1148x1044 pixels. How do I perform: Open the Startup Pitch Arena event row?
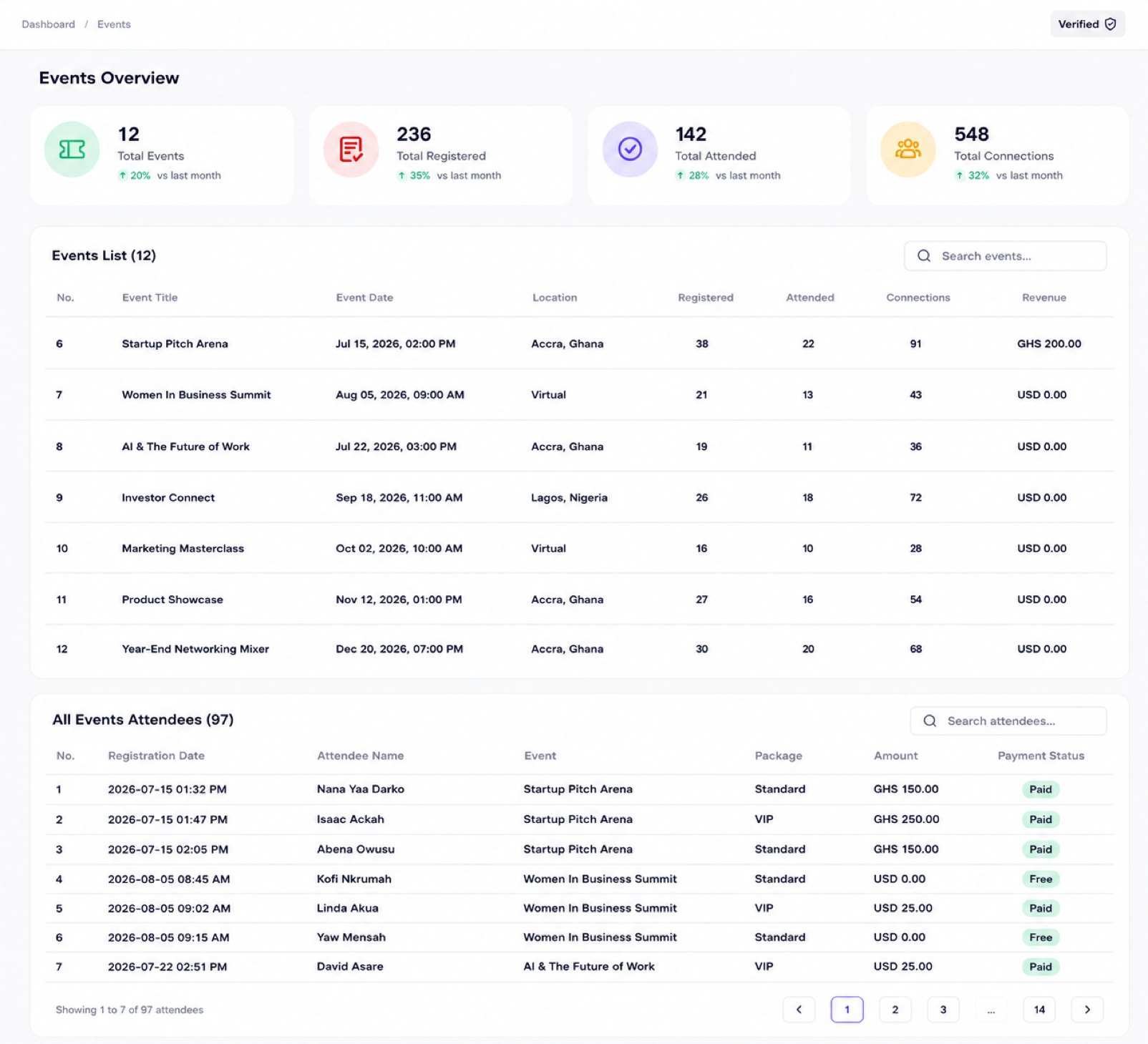(579, 343)
